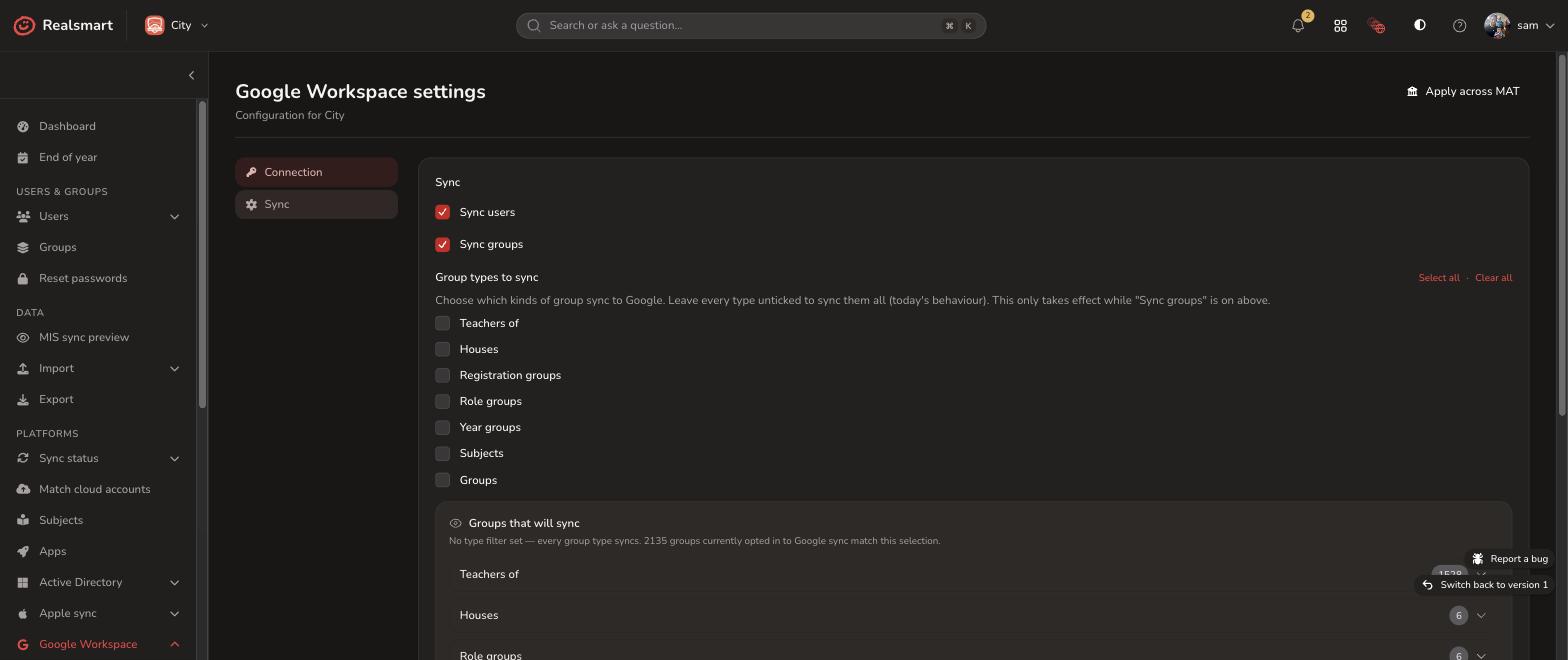Expand the Houses row chevron in sync list
1568x660 pixels.
click(1481, 615)
